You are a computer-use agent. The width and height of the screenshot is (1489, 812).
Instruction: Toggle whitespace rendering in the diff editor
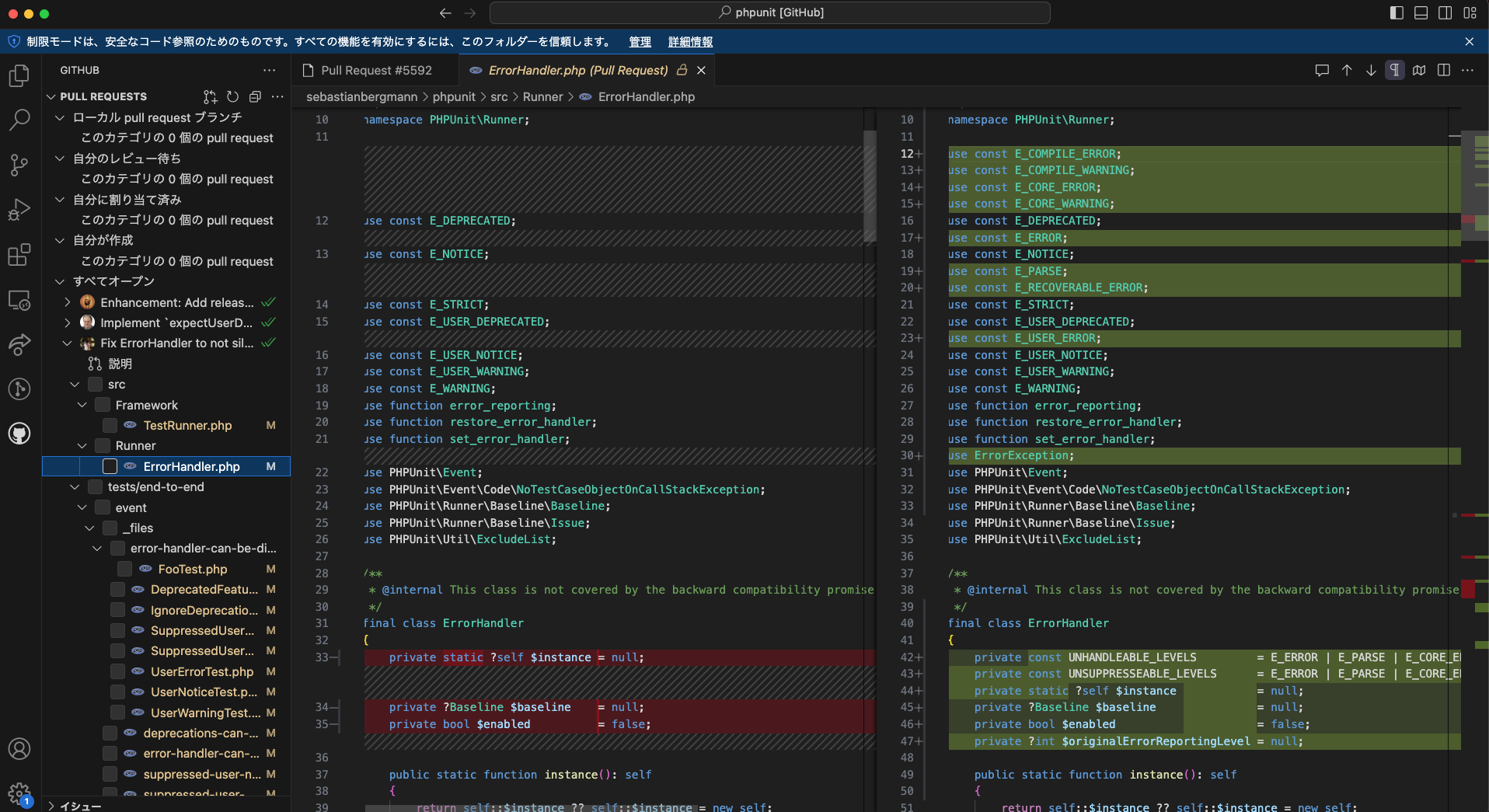tap(1394, 70)
